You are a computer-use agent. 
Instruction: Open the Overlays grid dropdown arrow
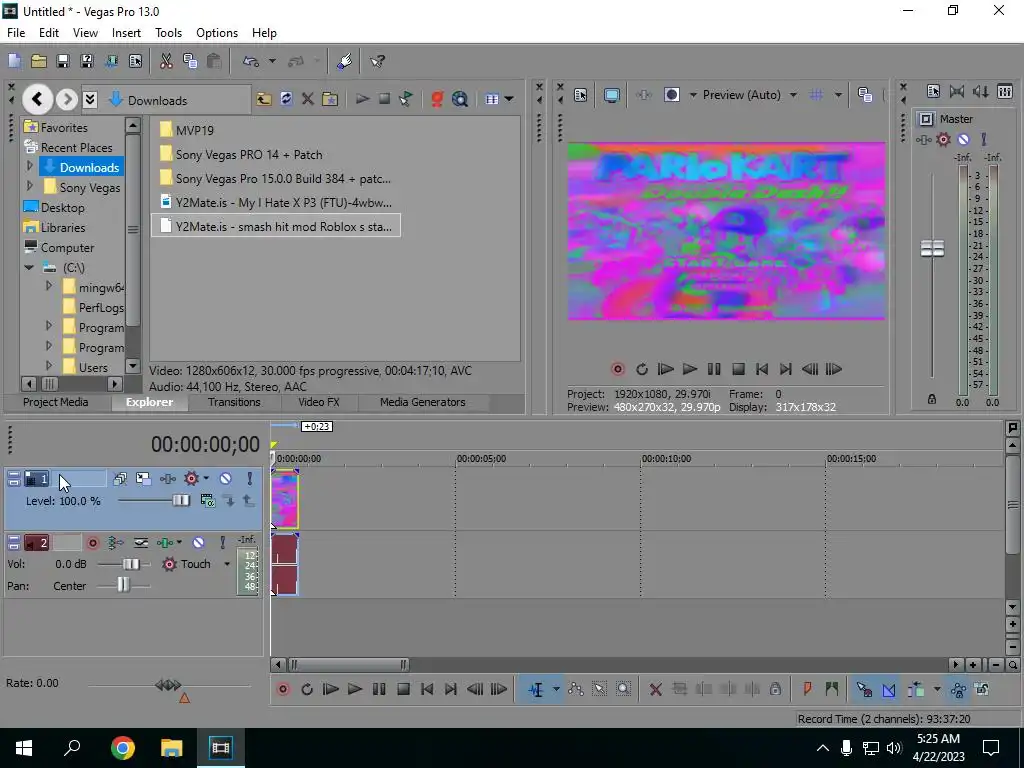[838, 95]
